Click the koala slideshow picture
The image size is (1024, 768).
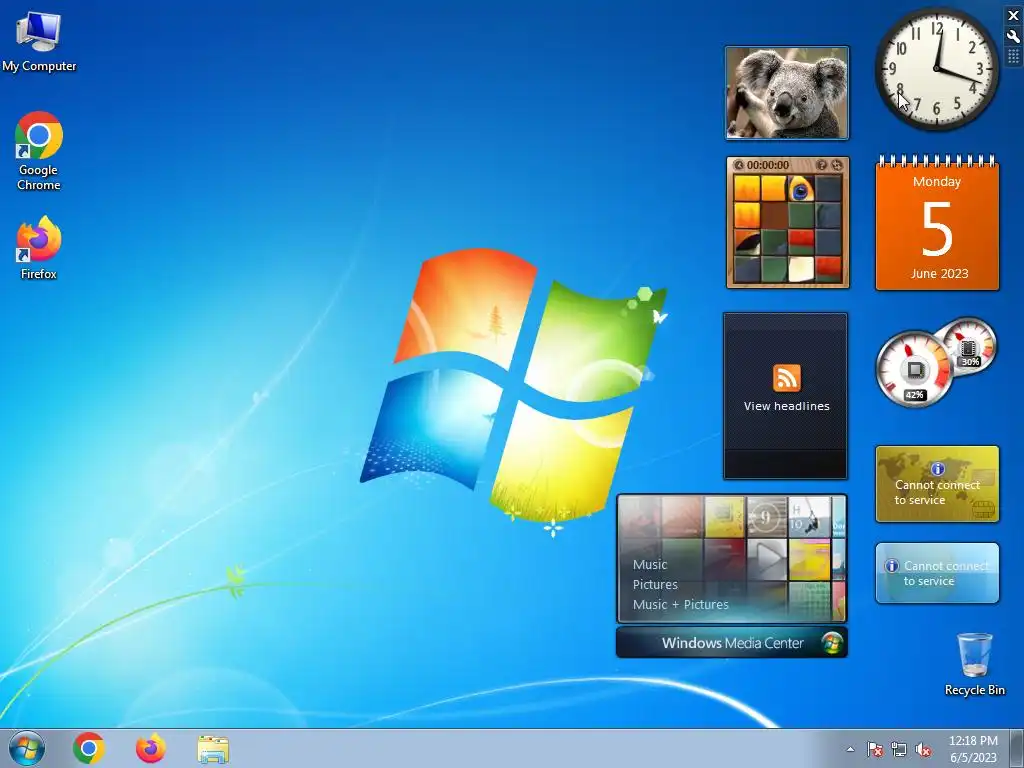[787, 93]
